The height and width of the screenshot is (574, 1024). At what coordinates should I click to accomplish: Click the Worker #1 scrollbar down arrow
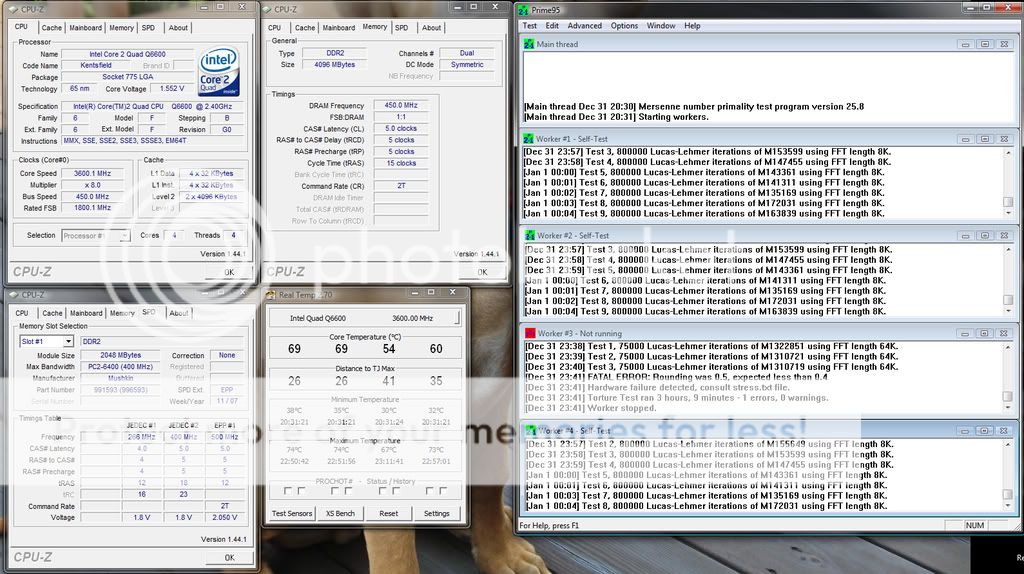click(x=1008, y=213)
